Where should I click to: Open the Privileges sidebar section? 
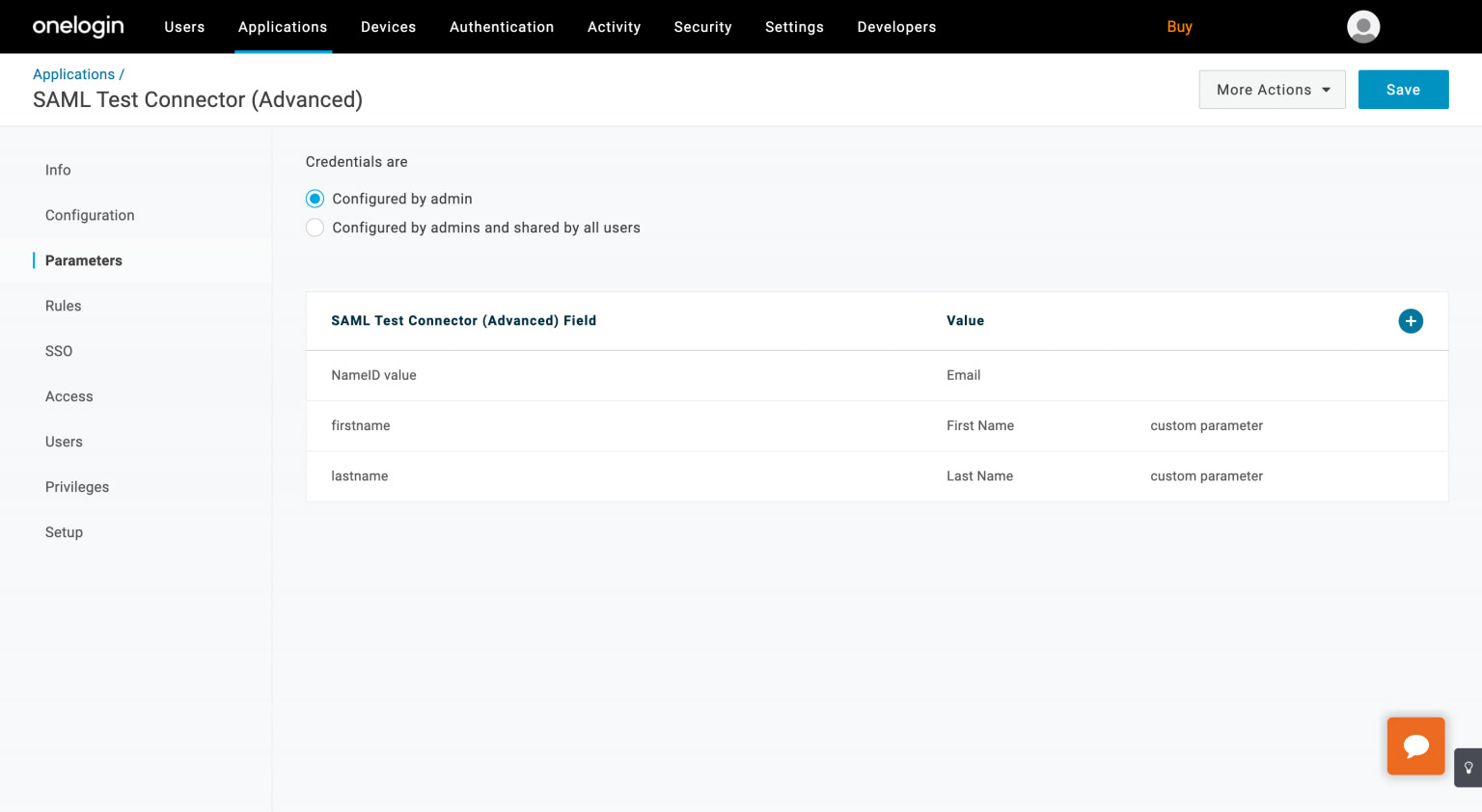tap(77, 487)
